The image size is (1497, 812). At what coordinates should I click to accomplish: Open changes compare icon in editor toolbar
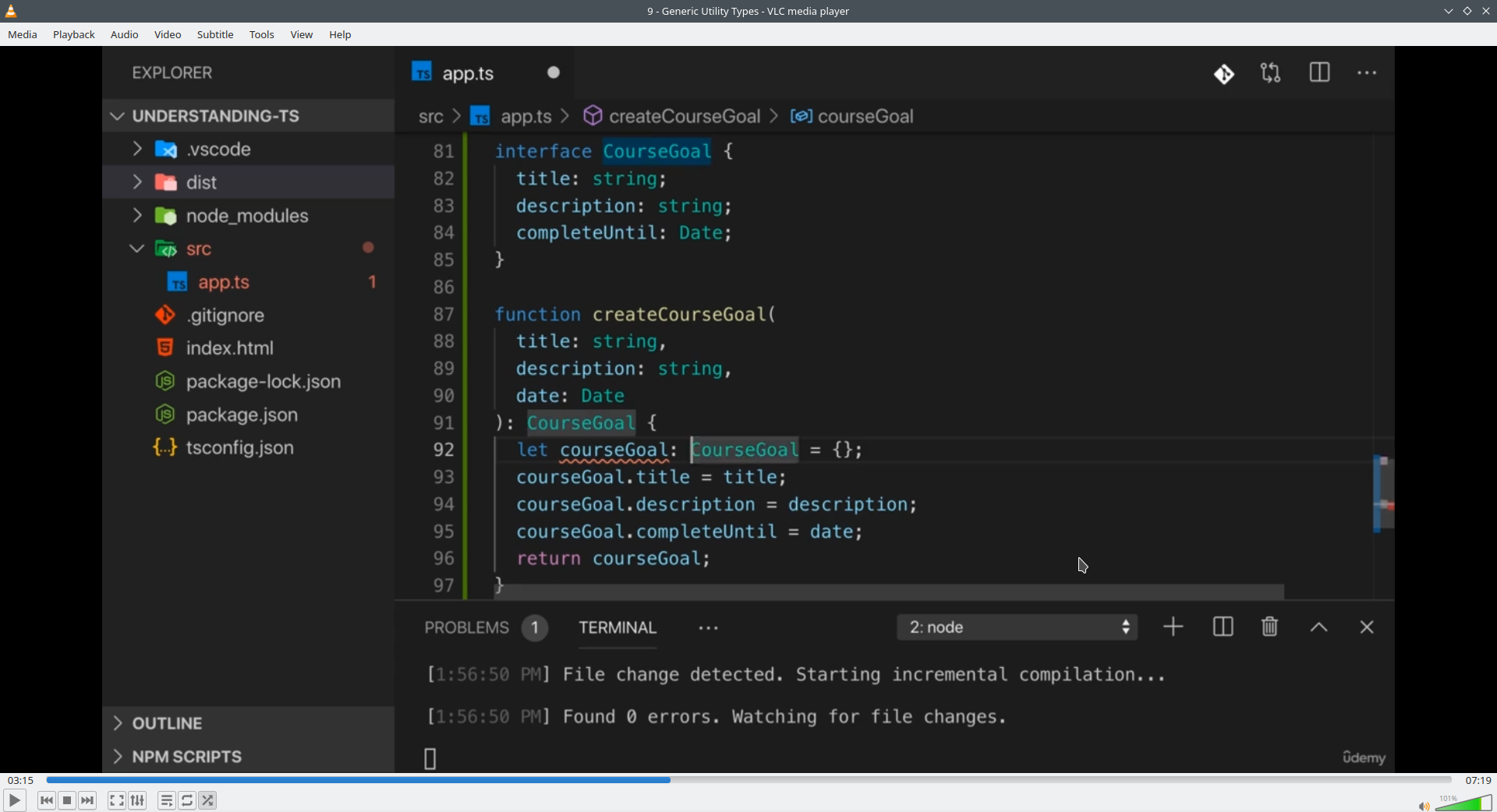[x=1271, y=73]
